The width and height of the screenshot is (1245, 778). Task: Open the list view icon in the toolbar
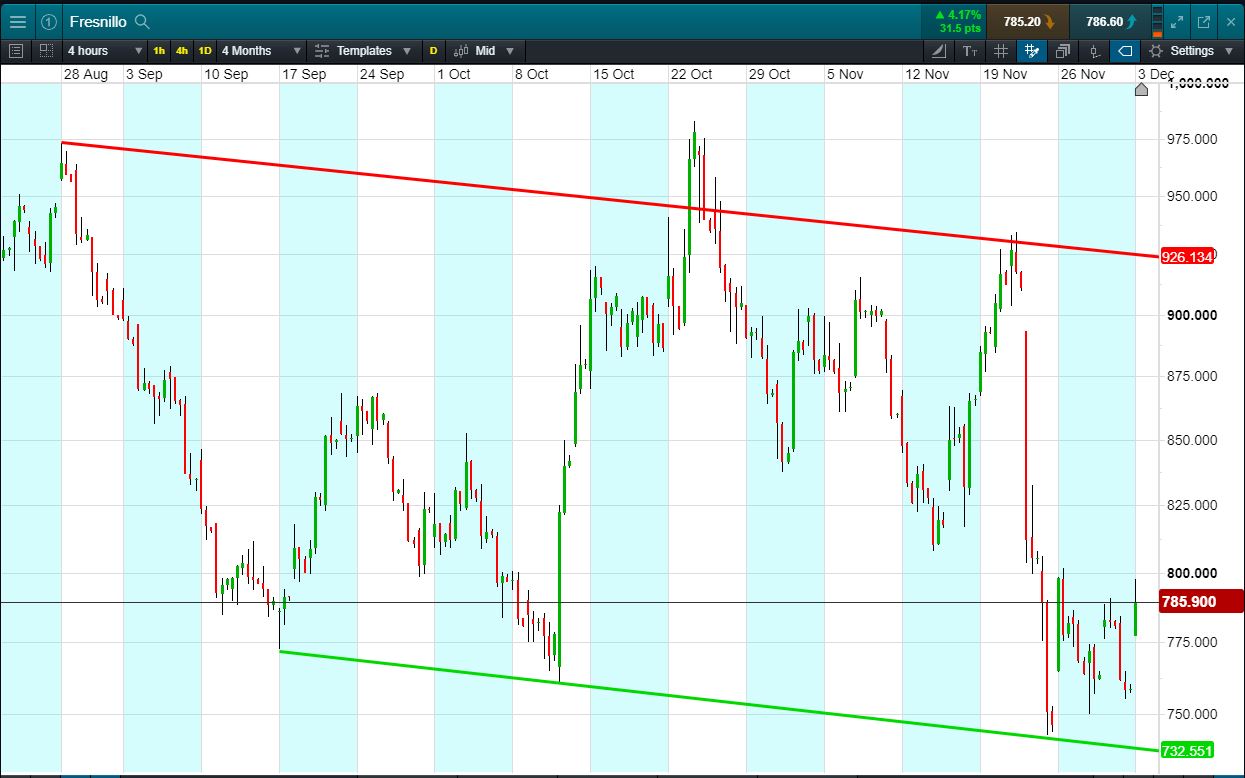tap(16, 50)
